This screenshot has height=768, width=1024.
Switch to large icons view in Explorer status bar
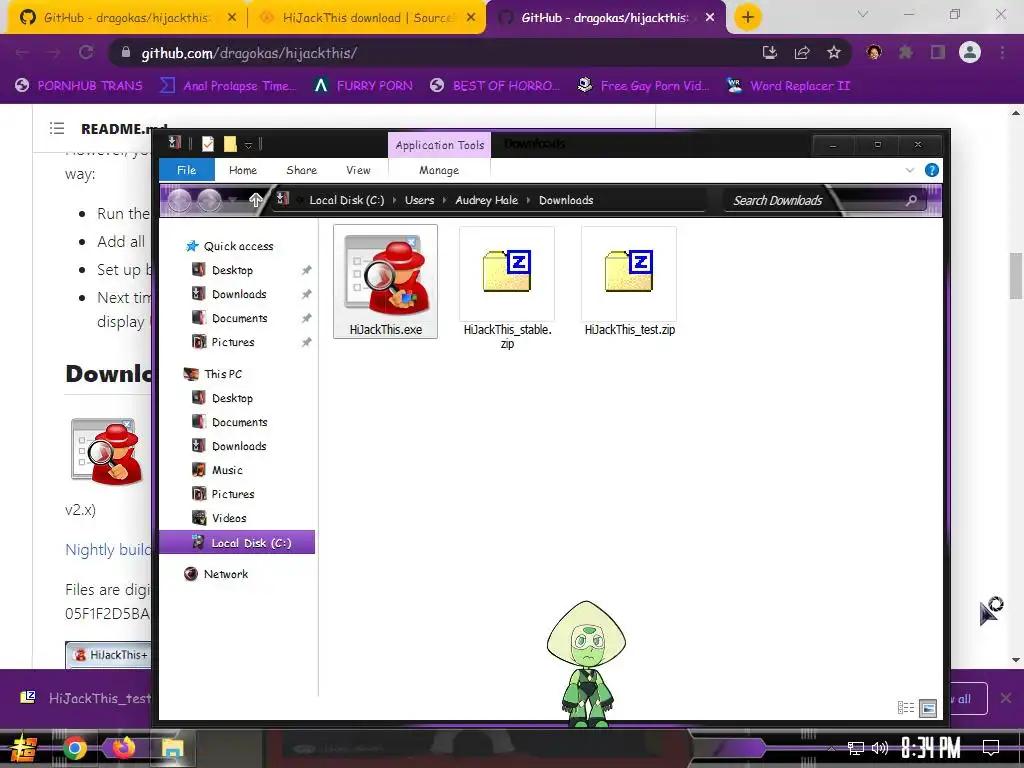click(927, 707)
